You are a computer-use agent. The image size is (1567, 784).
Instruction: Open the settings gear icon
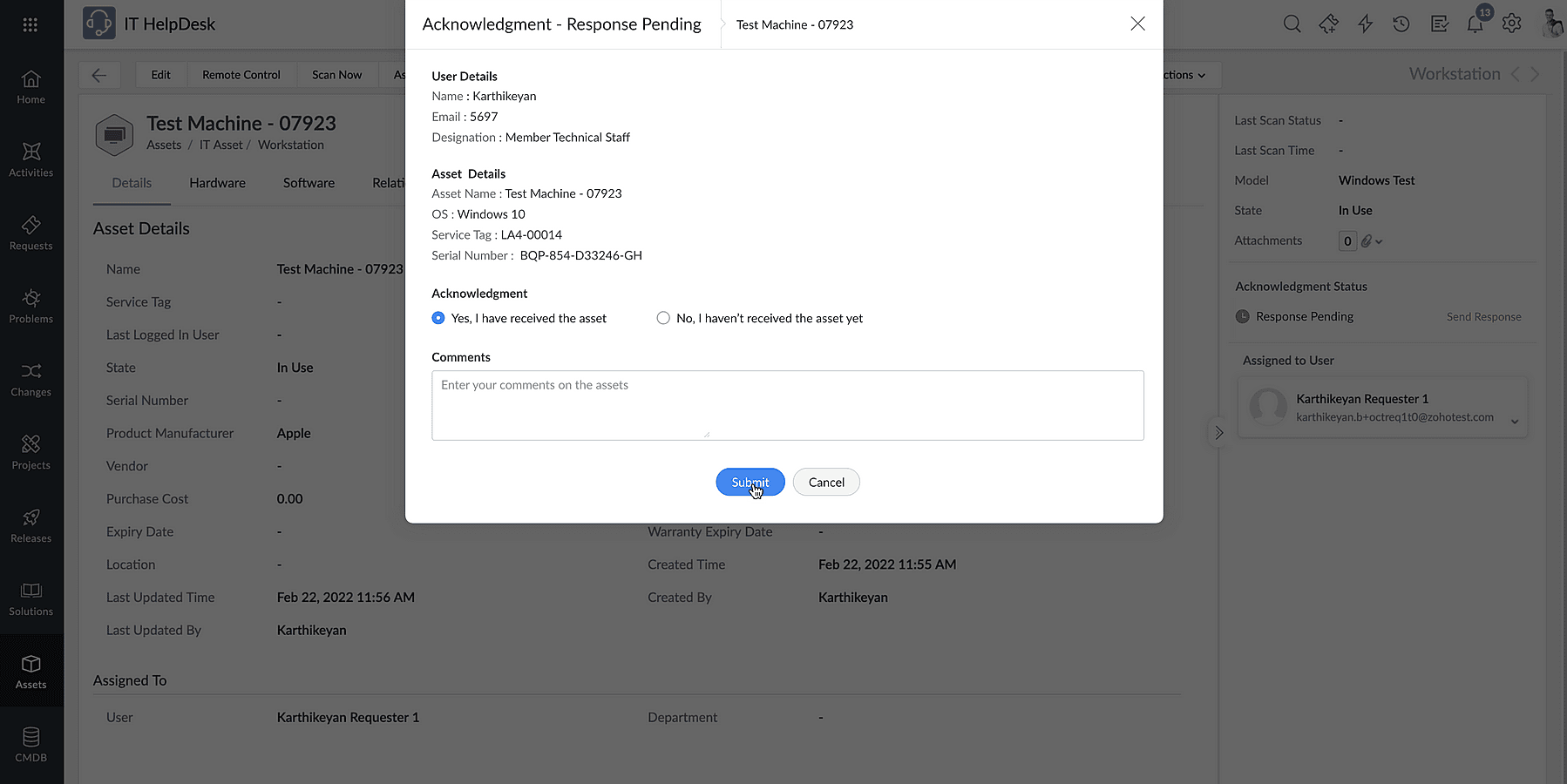tap(1512, 24)
